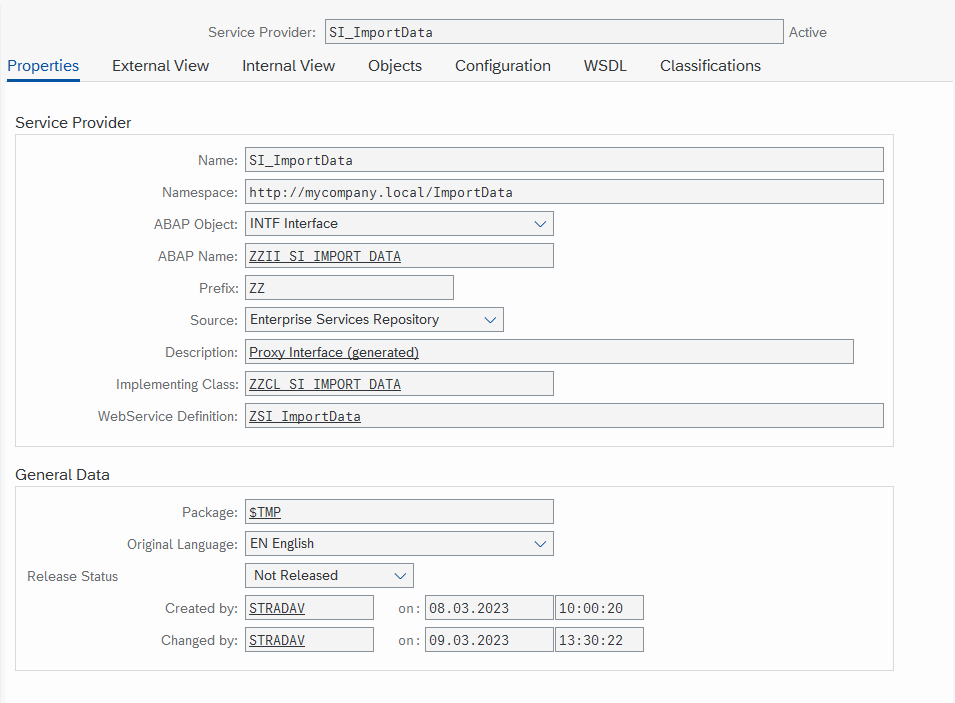Image resolution: width=955 pixels, height=703 pixels.
Task: Select the Configuration tab
Action: coord(502,66)
